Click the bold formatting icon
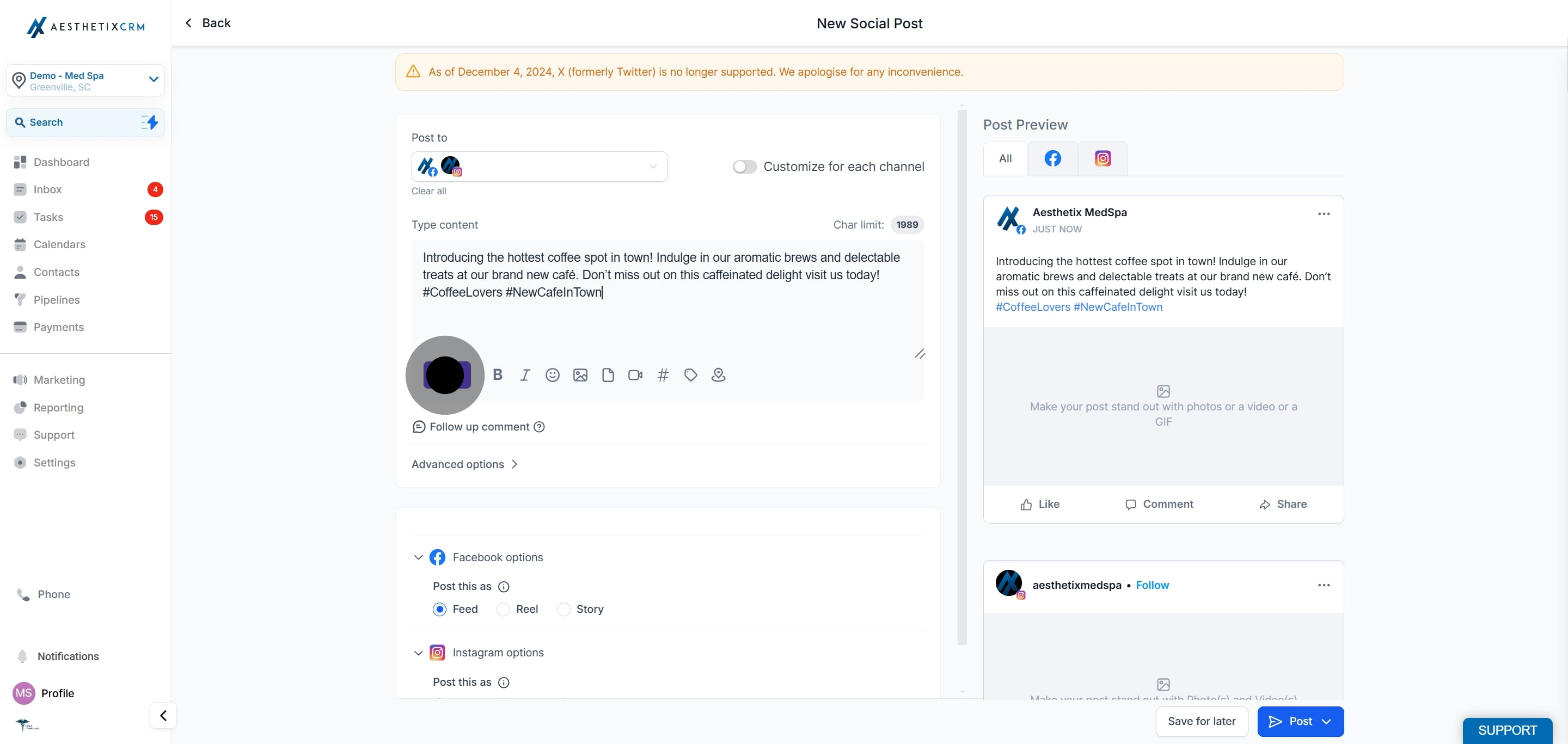1568x744 pixels. (x=497, y=375)
